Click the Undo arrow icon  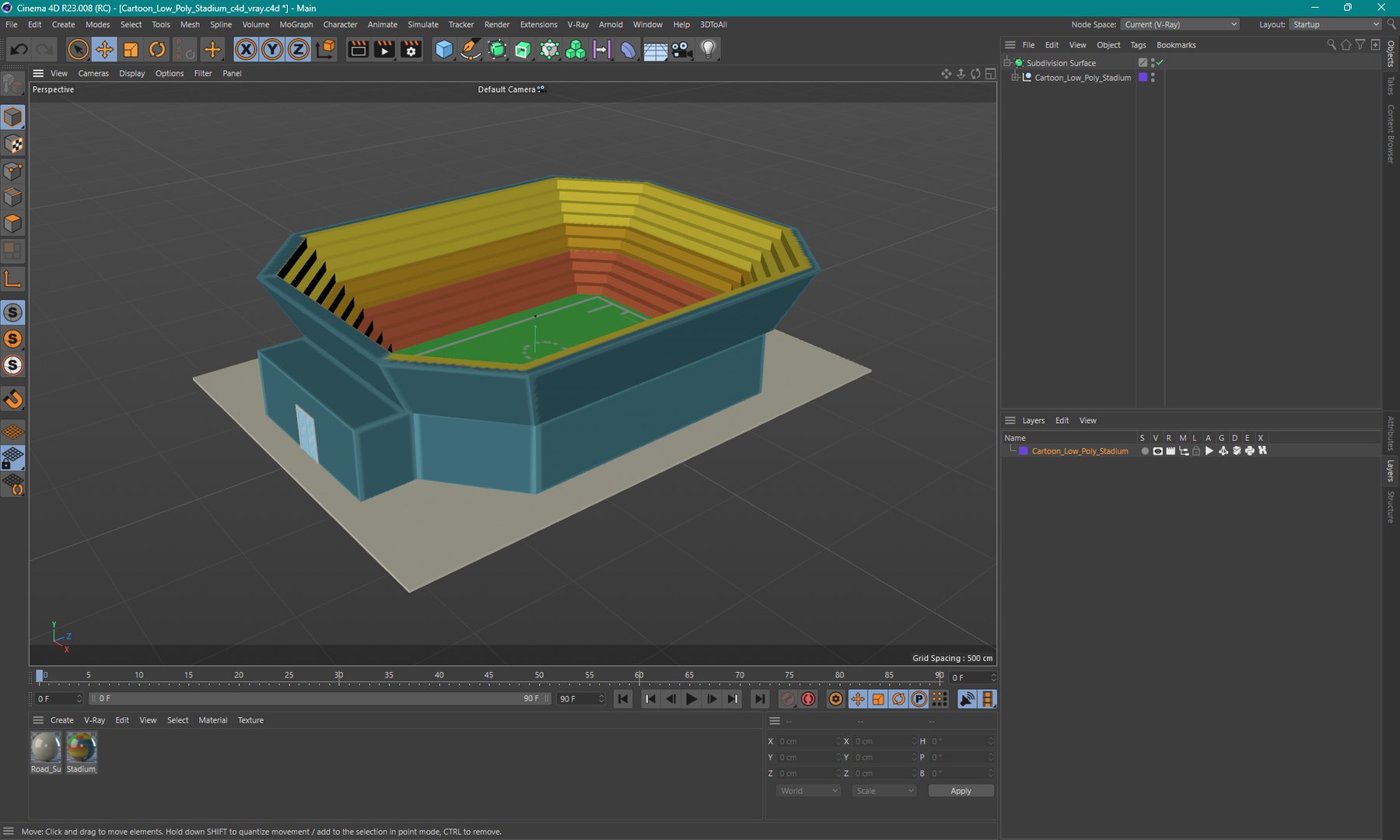(x=19, y=50)
